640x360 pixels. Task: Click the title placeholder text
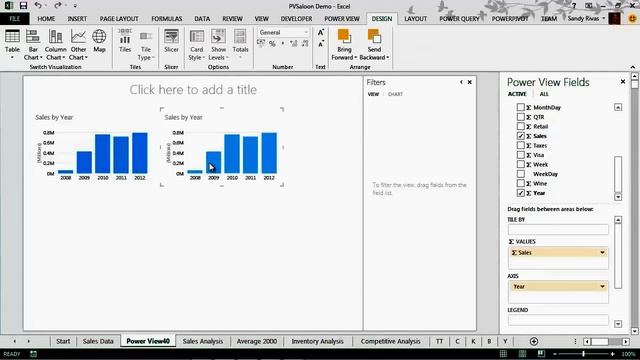click(x=193, y=89)
